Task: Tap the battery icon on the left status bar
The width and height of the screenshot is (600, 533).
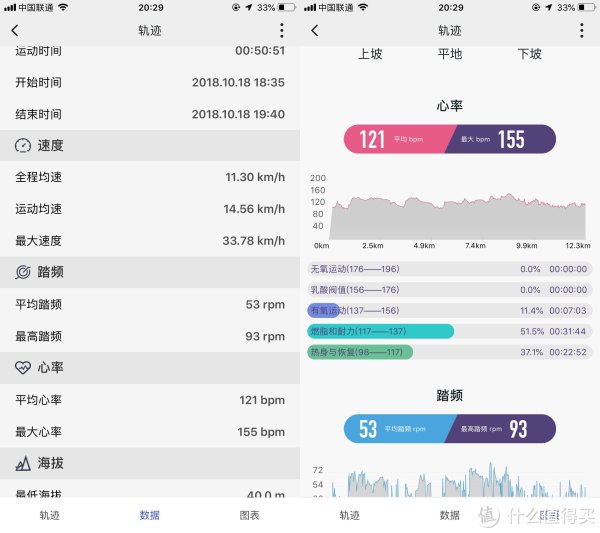Action: coord(287,7)
